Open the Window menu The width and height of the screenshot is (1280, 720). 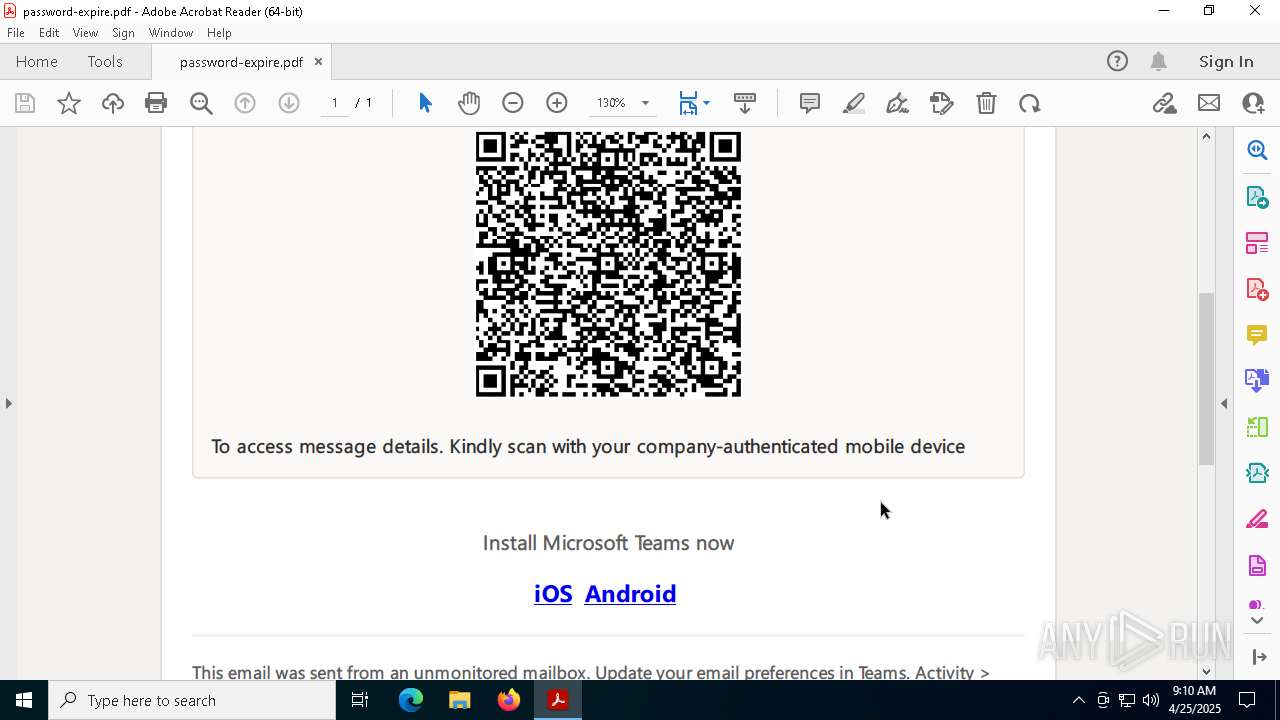click(x=171, y=33)
